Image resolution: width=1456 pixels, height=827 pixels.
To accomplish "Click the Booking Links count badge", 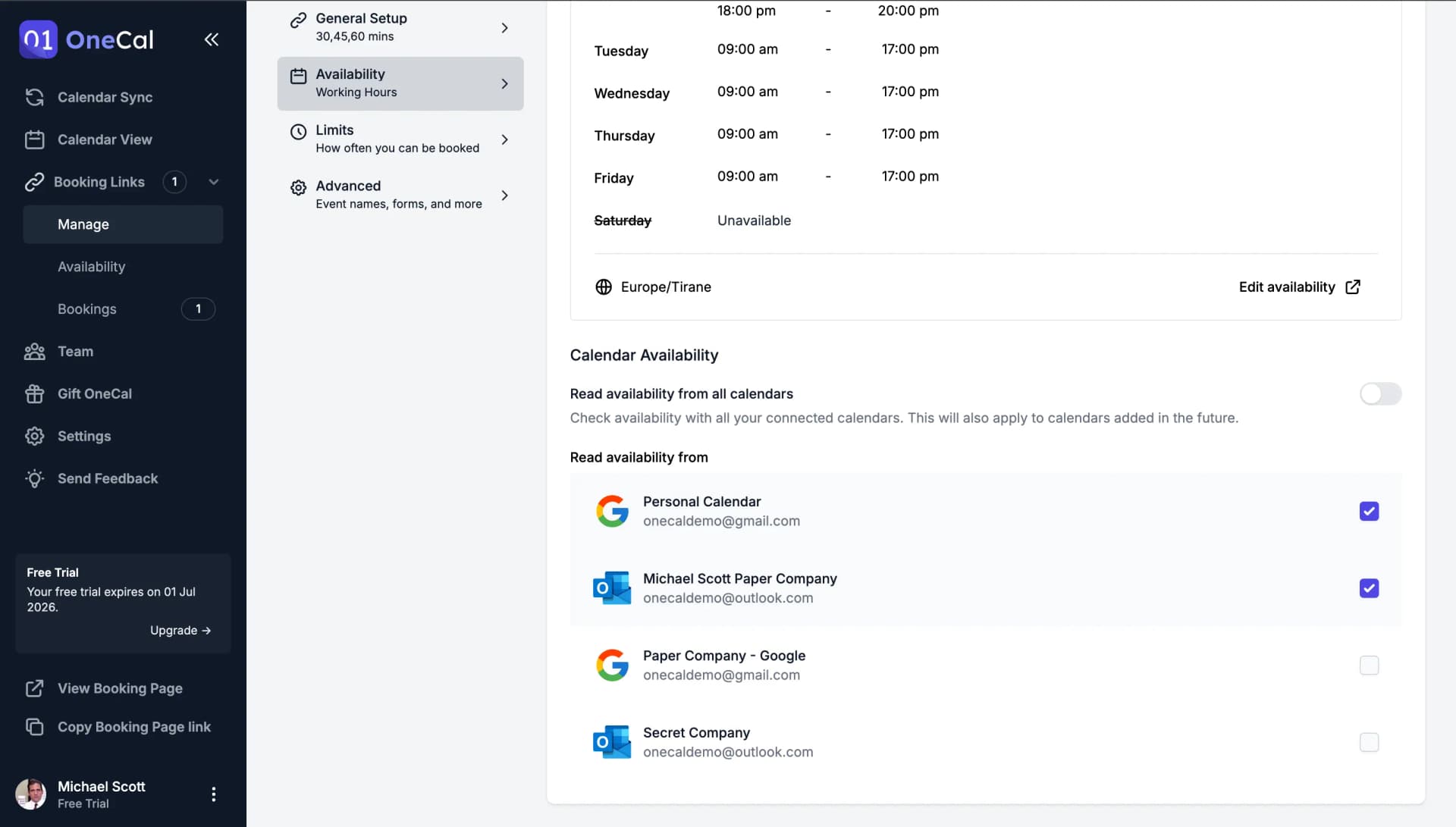I will [x=174, y=182].
